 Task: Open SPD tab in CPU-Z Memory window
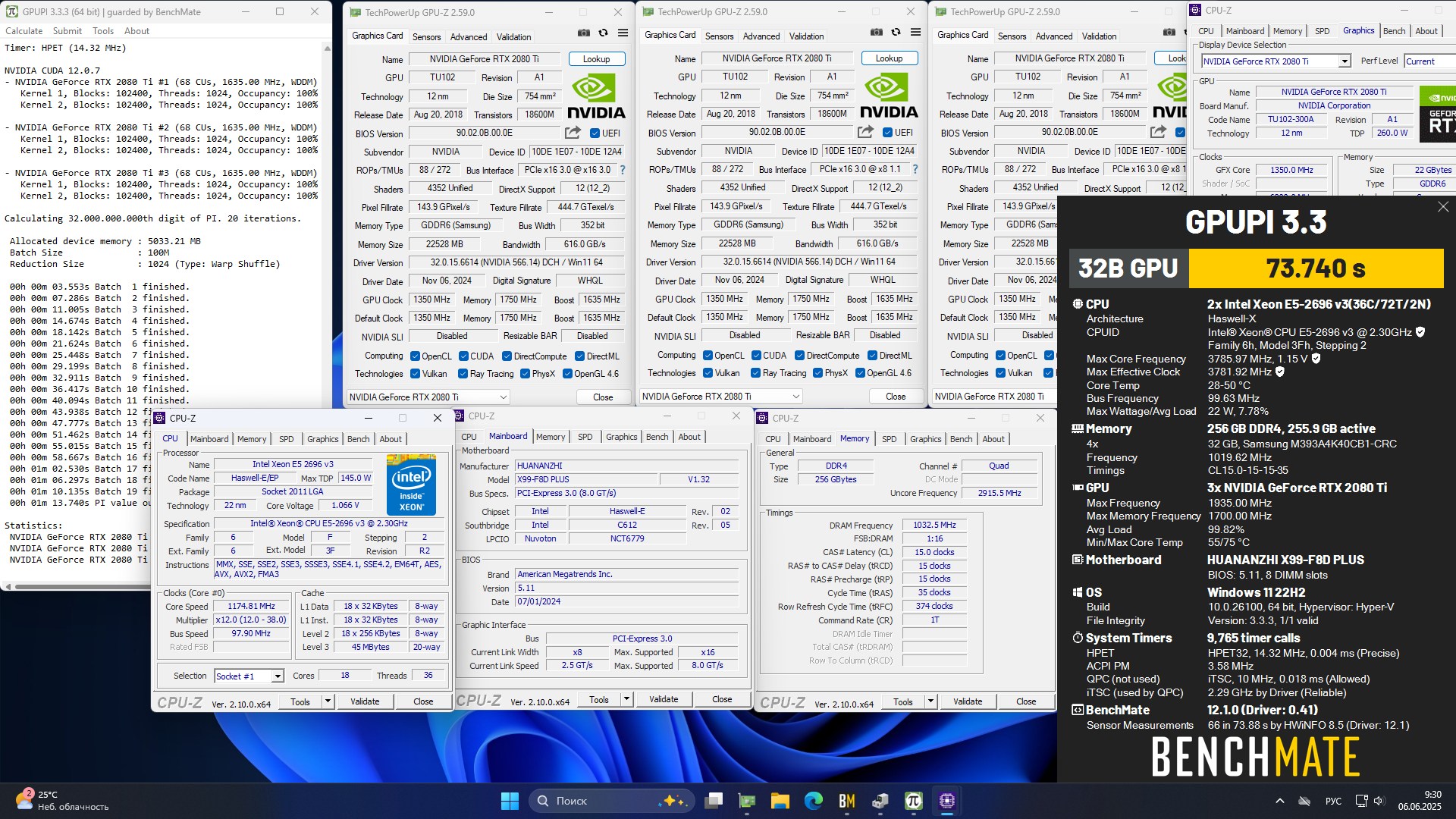point(889,439)
